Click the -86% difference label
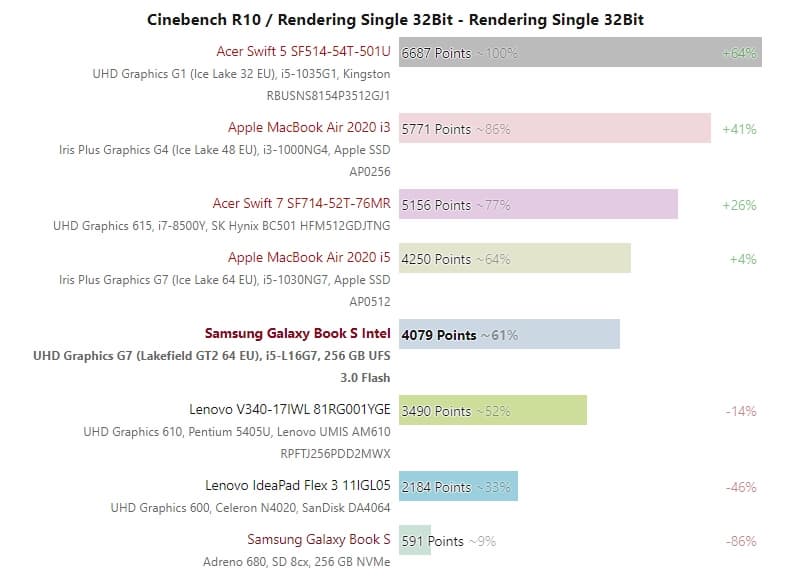This screenshot has width=786, height=582. pyautogui.click(x=740, y=541)
